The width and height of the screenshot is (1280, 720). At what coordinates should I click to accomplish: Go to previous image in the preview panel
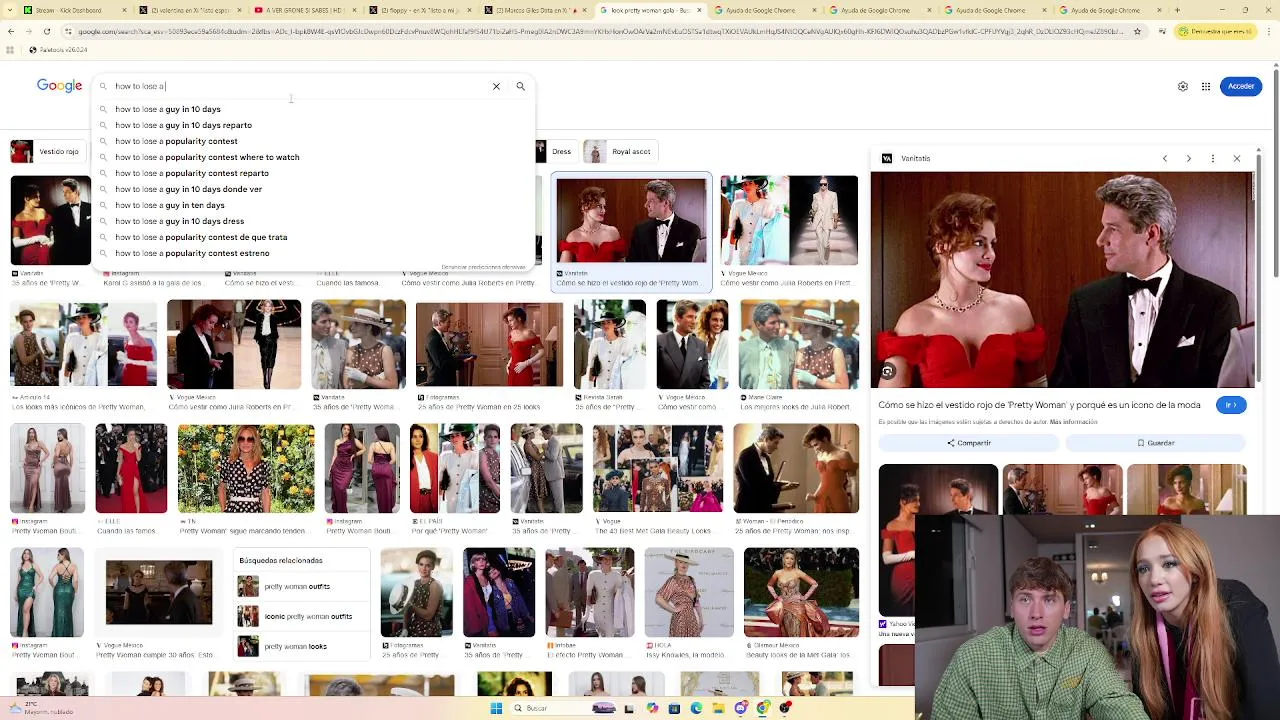click(x=1165, y=158)
